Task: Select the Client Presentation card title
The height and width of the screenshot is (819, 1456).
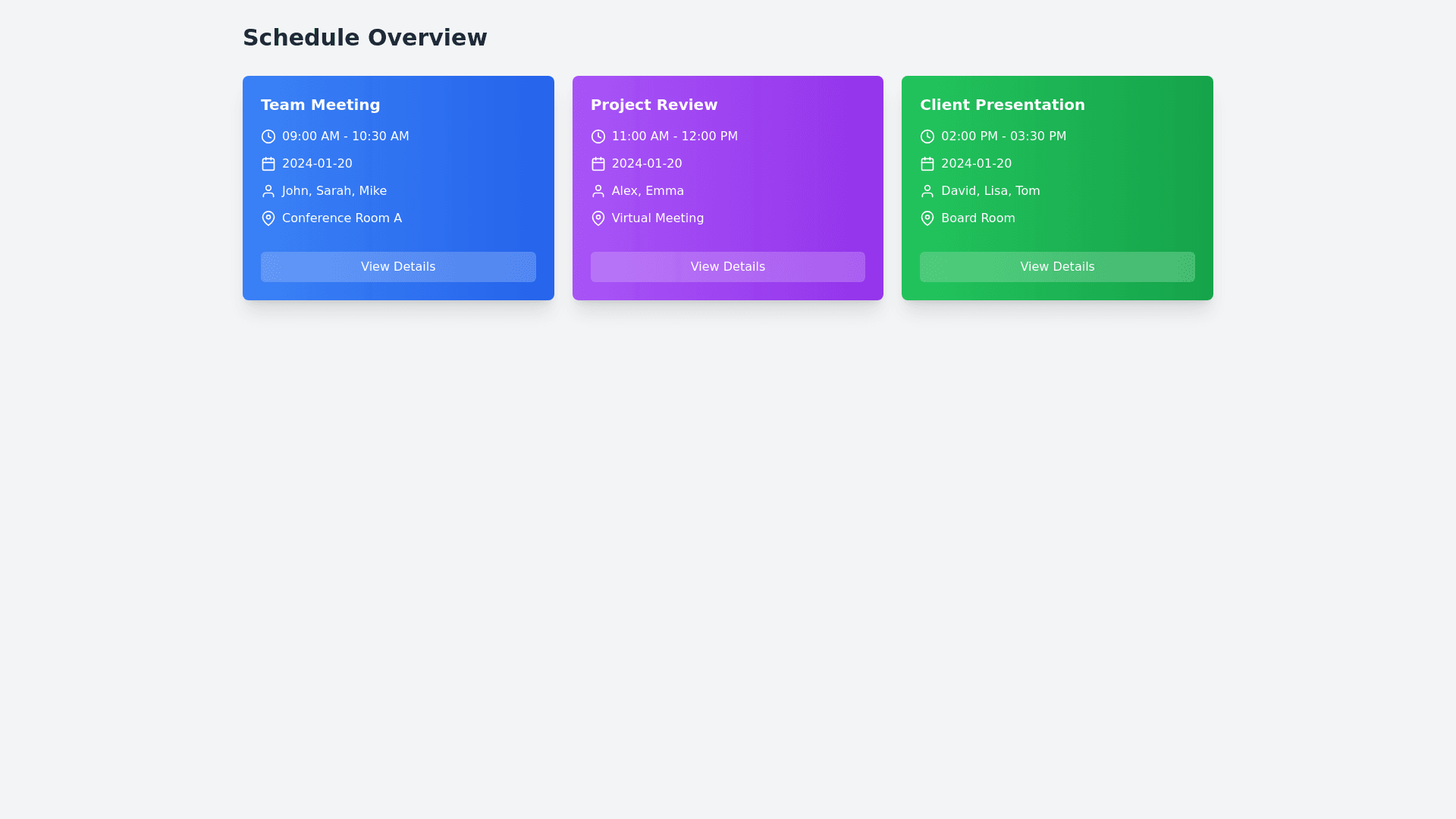Action: pos(1002,105)
